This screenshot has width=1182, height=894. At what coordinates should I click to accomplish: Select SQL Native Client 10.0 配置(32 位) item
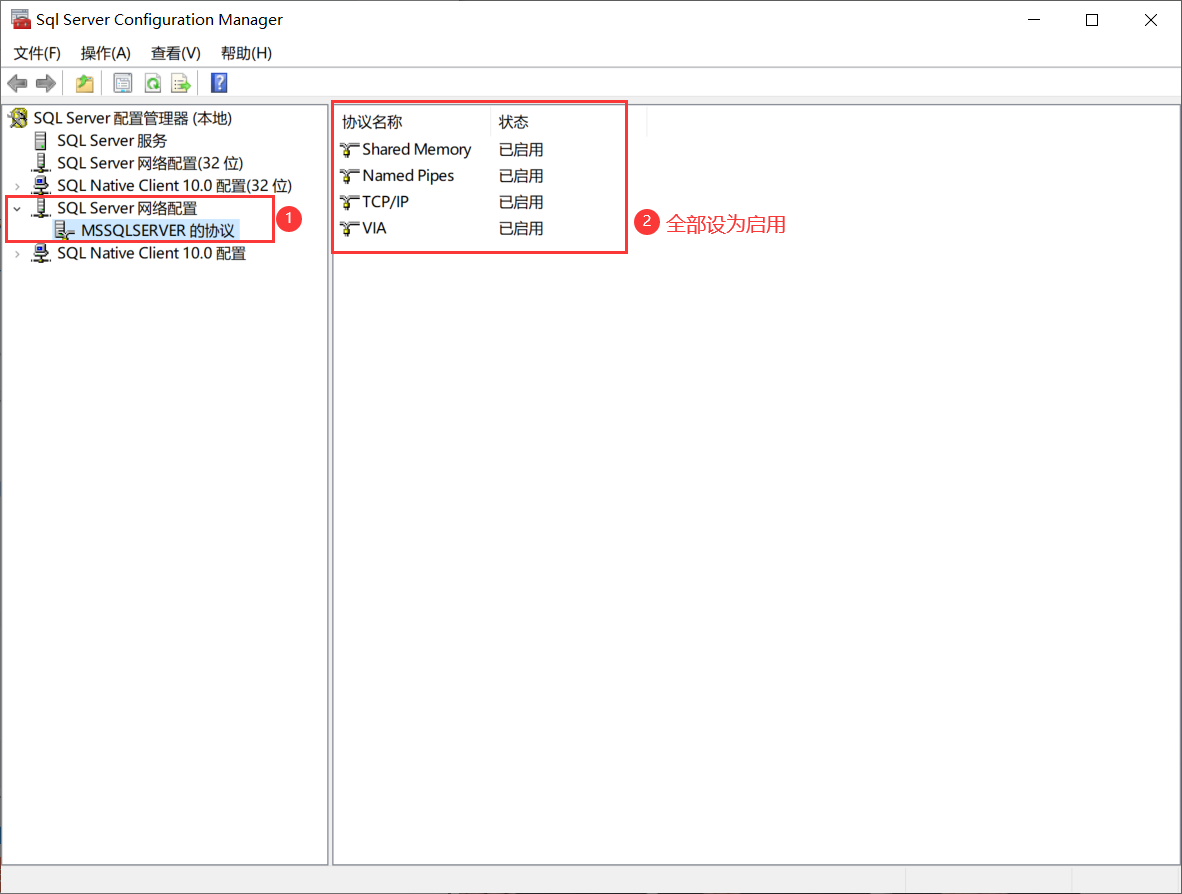click(174, 185)
